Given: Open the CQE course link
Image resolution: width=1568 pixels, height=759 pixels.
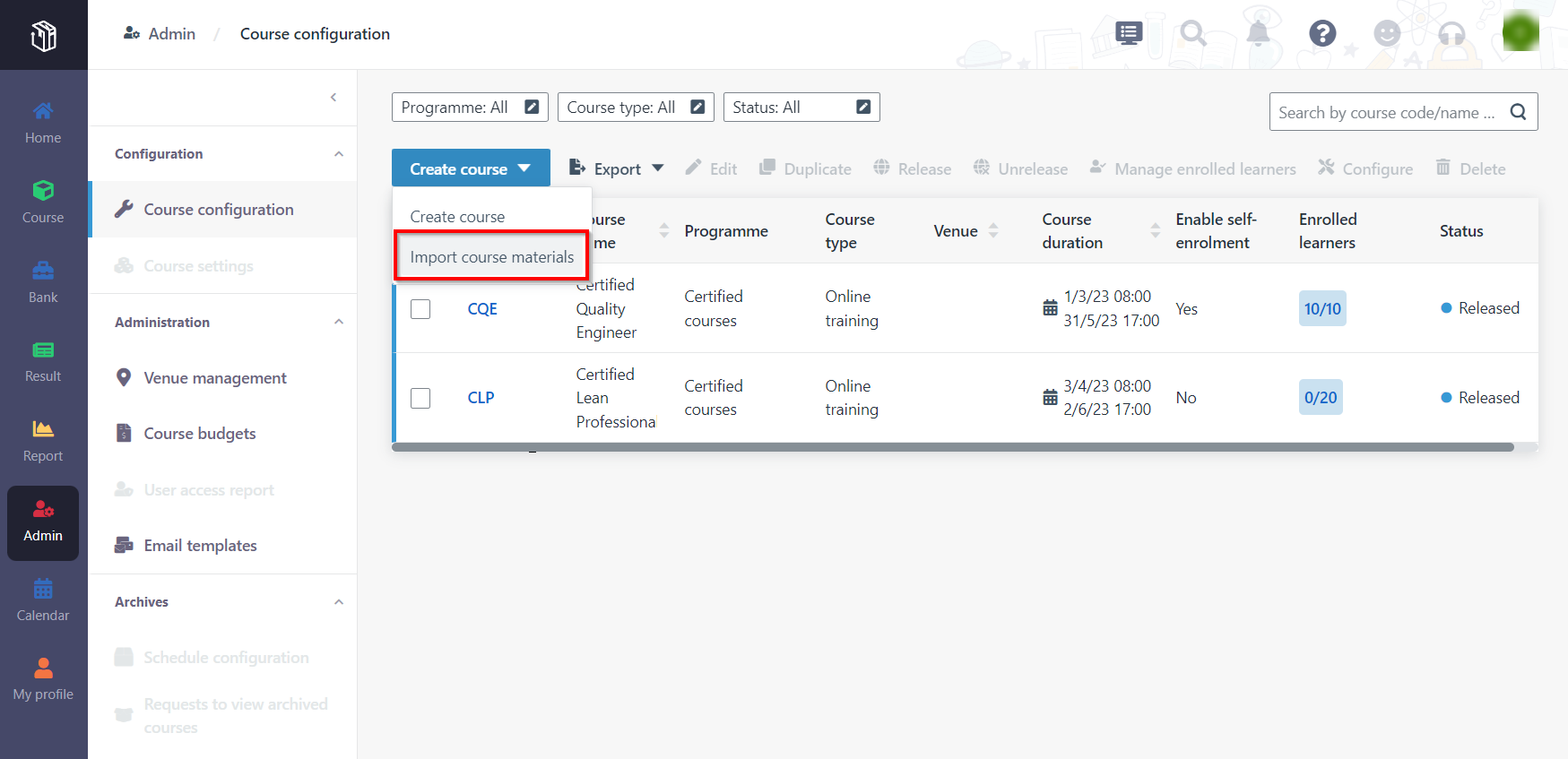Looking at the screenshot, I should click(482, 309).
